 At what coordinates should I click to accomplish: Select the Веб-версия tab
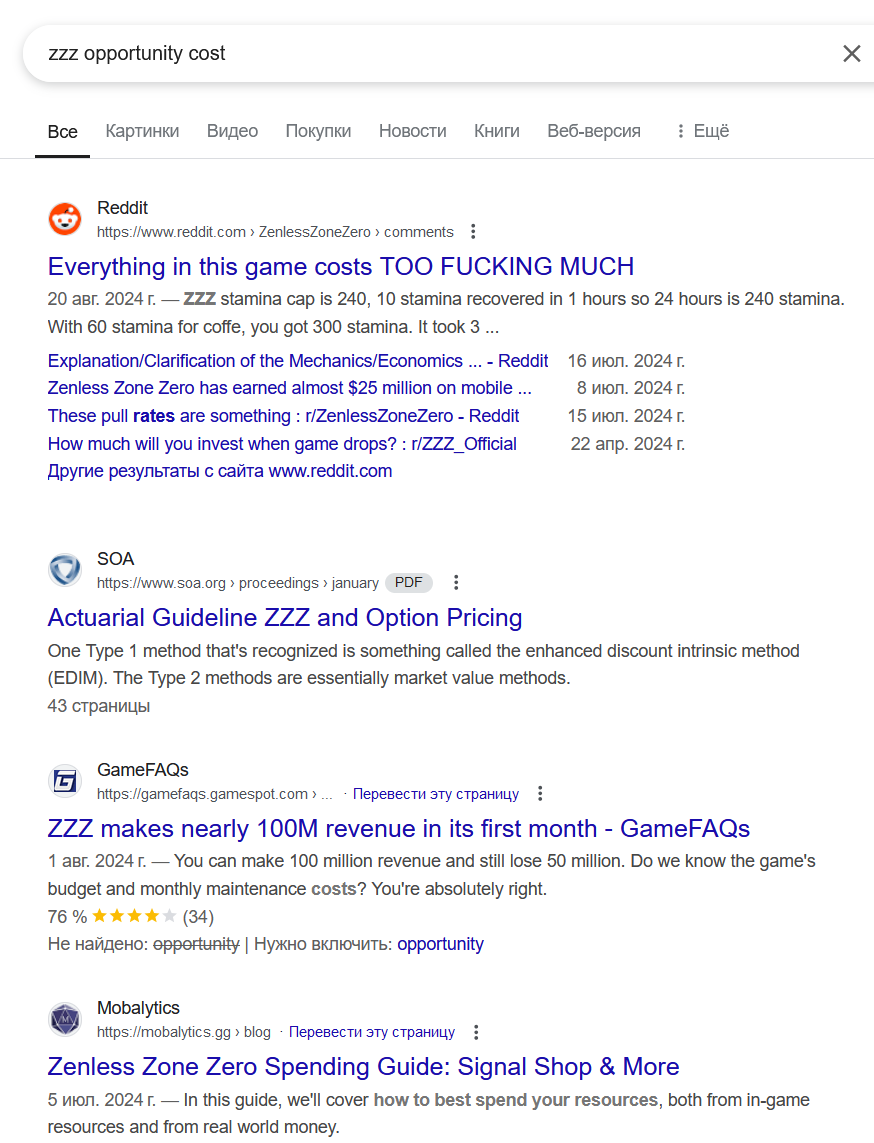coord(594,131)
